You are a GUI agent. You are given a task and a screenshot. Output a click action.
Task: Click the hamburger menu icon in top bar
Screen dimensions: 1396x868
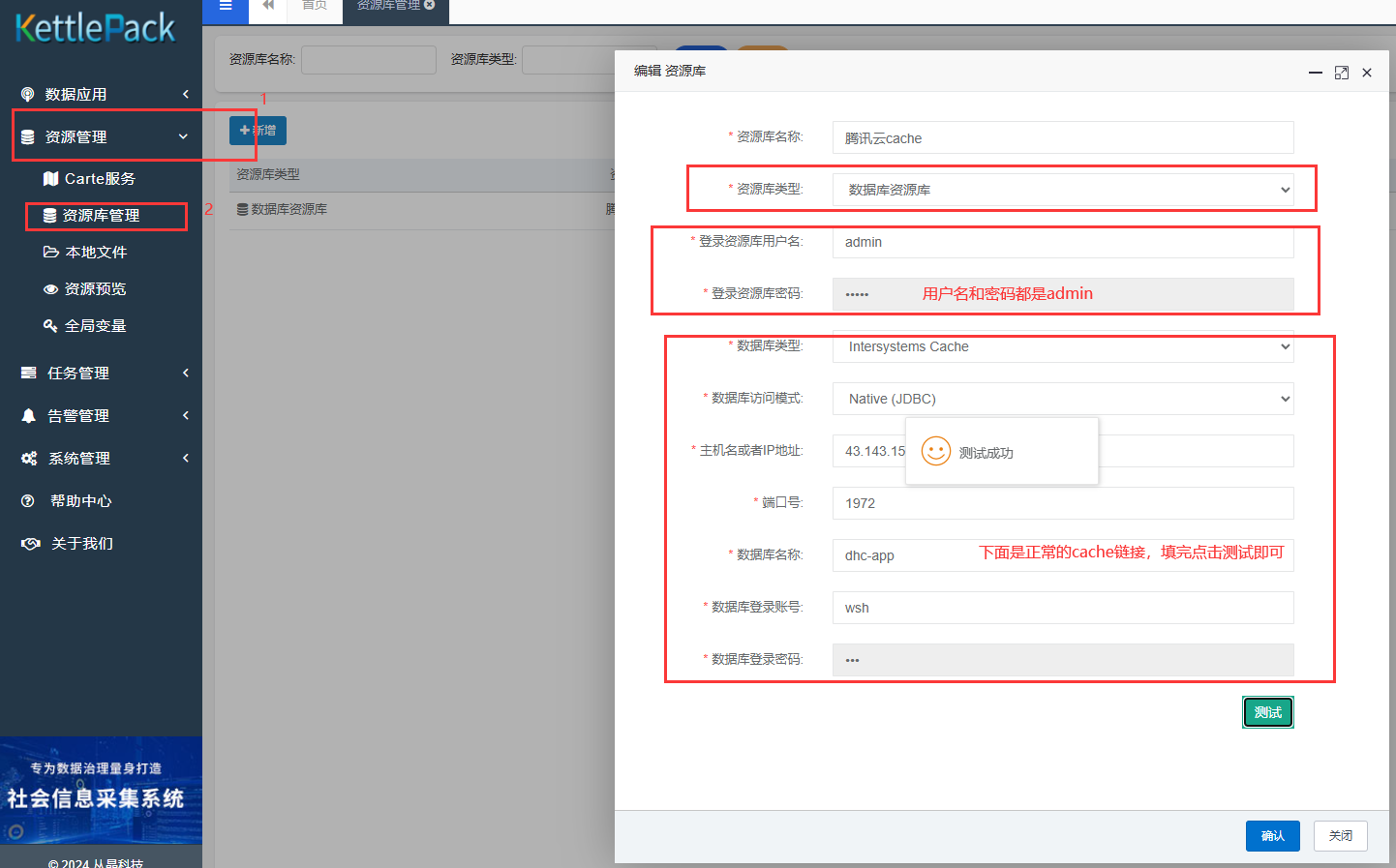click(226, 6)
